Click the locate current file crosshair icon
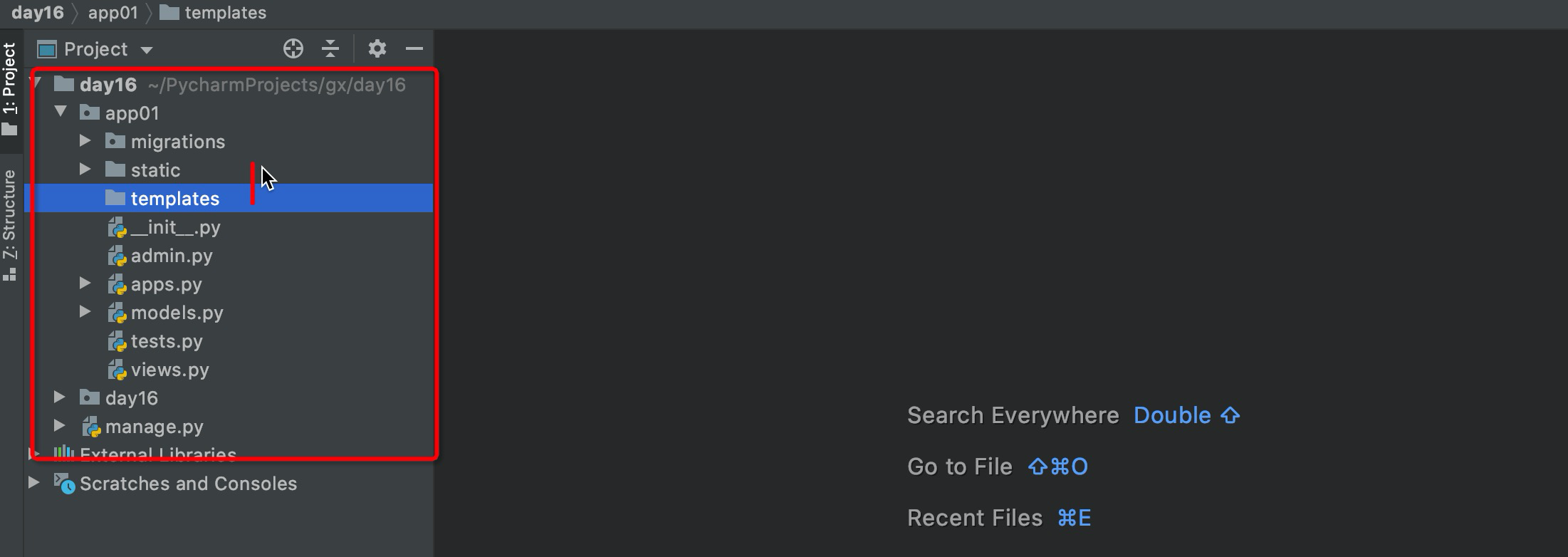This screenshot has height=557, width=1568. [293, 48]
